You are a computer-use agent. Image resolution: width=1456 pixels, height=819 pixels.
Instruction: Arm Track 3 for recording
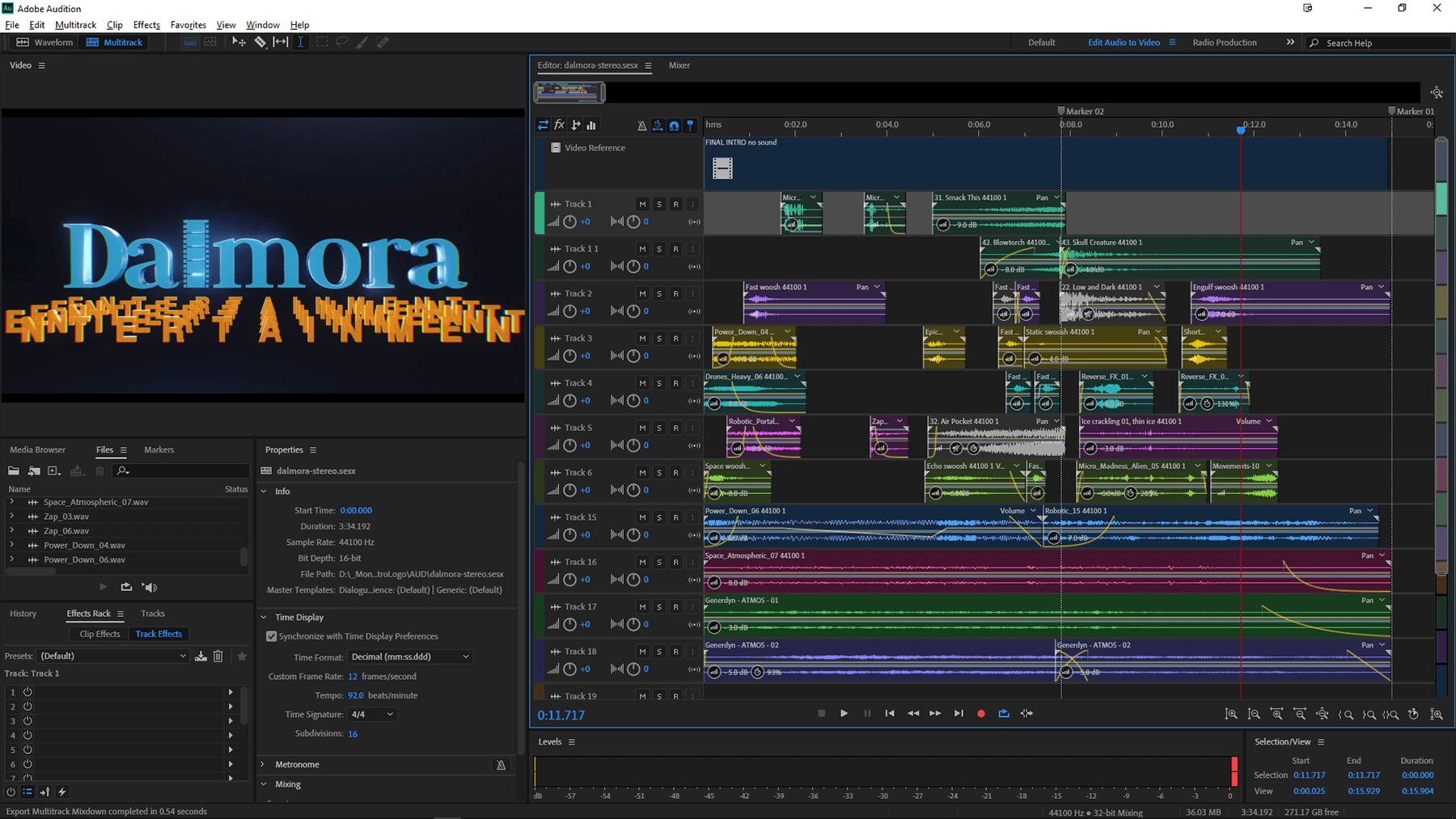pyautogui.click(x=676, y=338)
